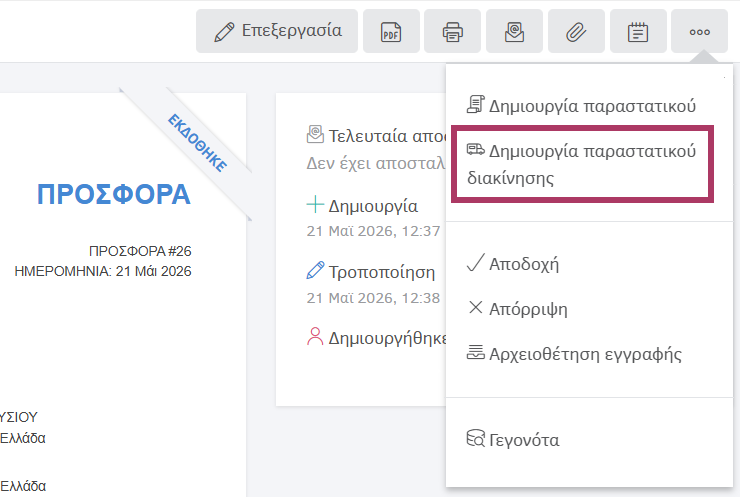Click the ΕΚΔΟΘΗΚΕ status ribbon
This screenshot has height=497, width=740.
[x=198, y=143]
